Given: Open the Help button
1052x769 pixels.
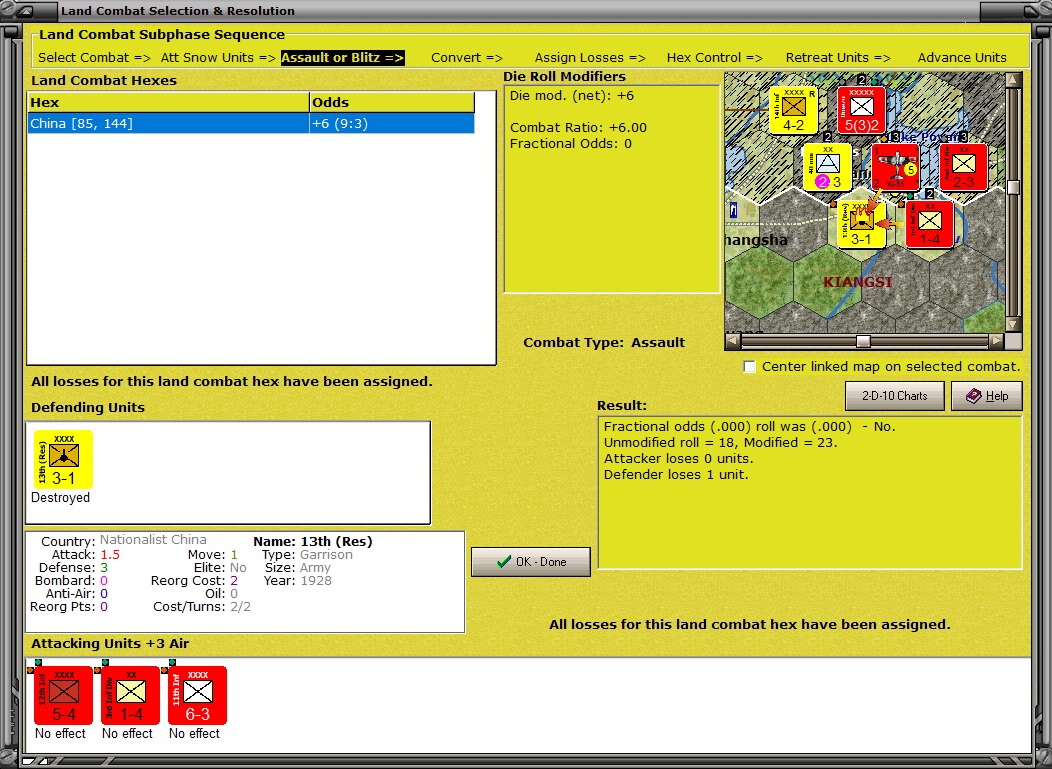Looking at the screenshot, I should [x=987, y=396].
